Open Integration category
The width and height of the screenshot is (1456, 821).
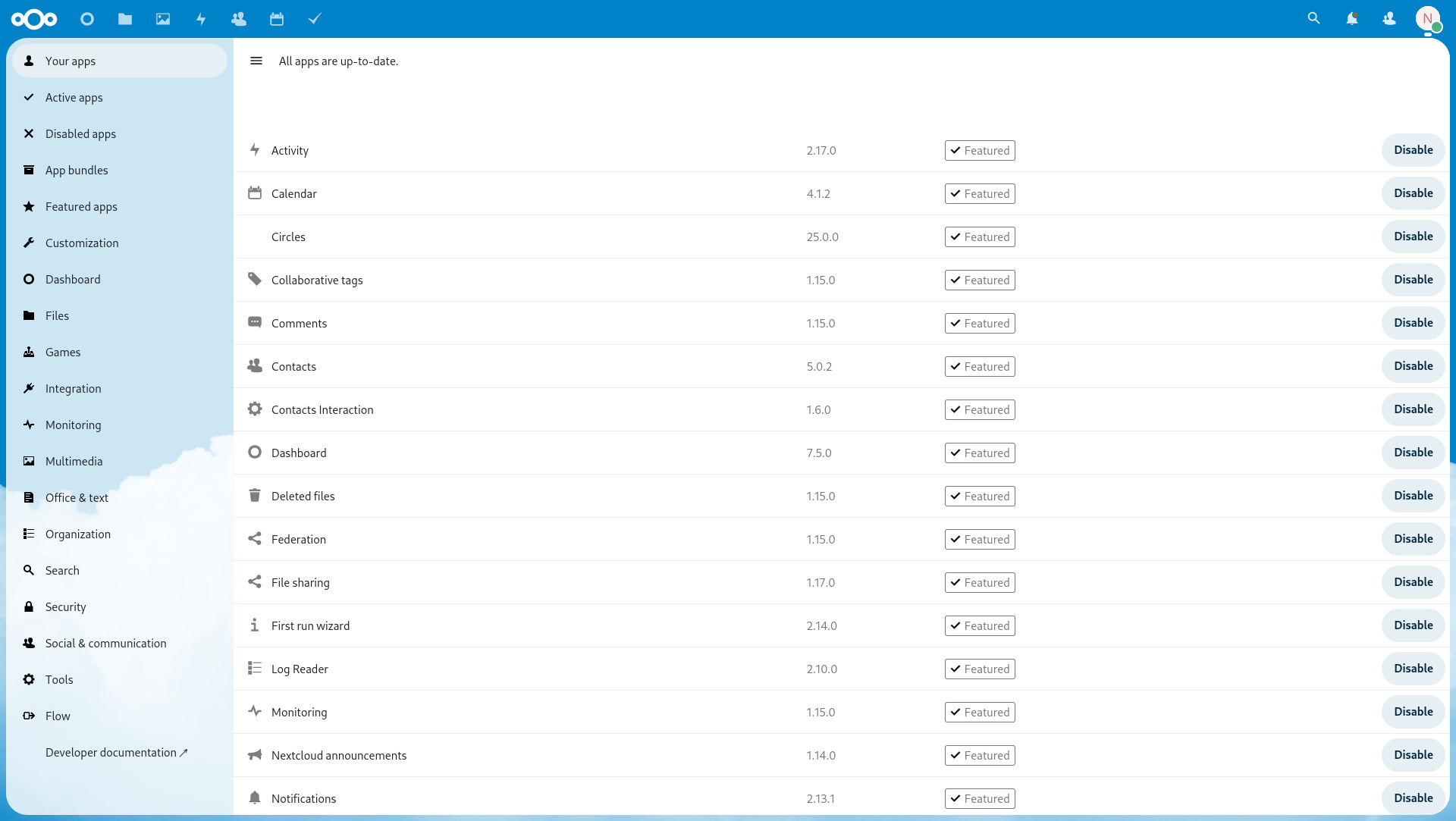pos(120,388)
